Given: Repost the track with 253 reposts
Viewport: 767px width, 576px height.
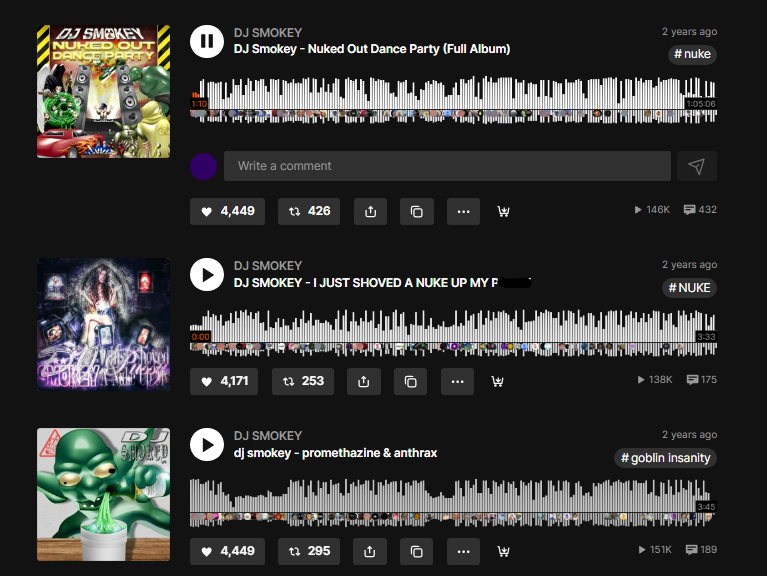Looking at the screenshot, I should 303,381.
